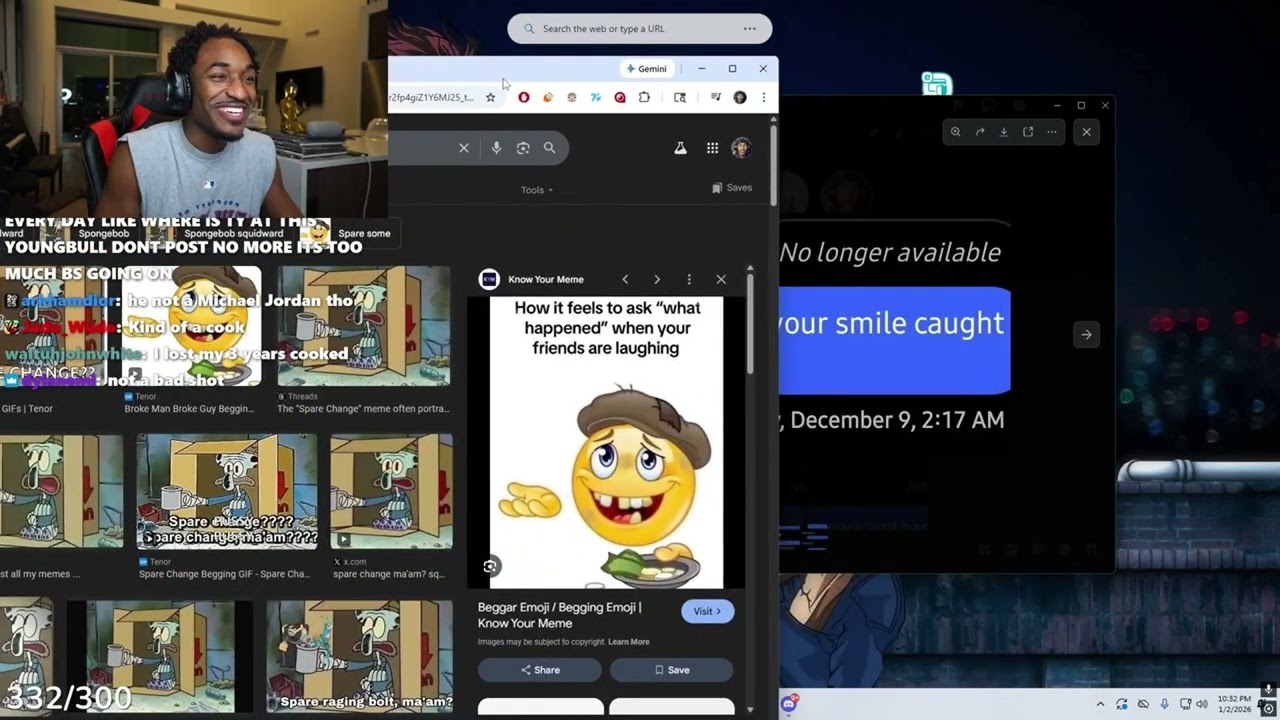This screenshot has width=1280, height=720.
Task: Open the 'Spare raging bolt, ma'am?' thumbnail
Action: 359,656
